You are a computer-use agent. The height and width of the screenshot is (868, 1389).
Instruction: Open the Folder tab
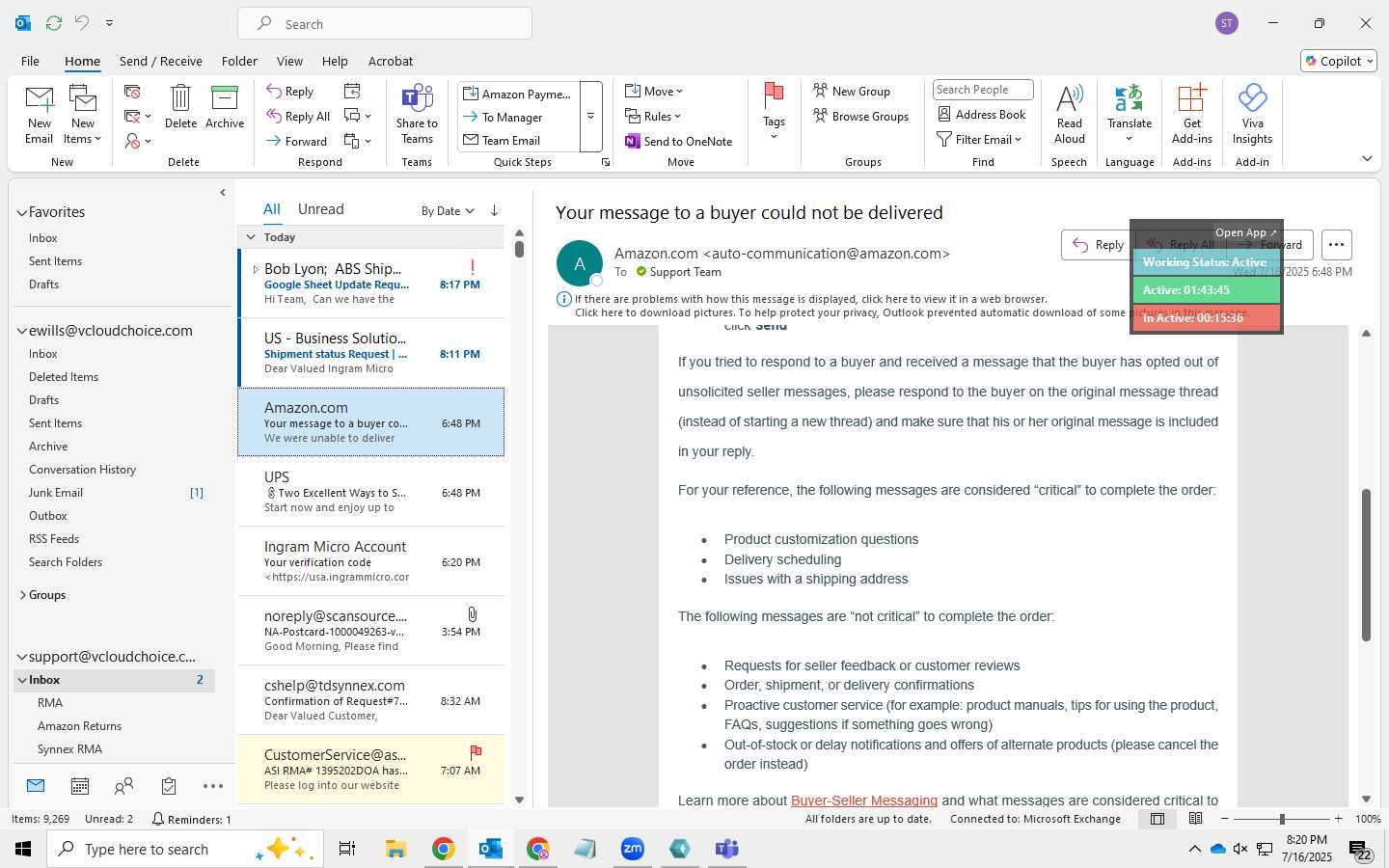239,61
